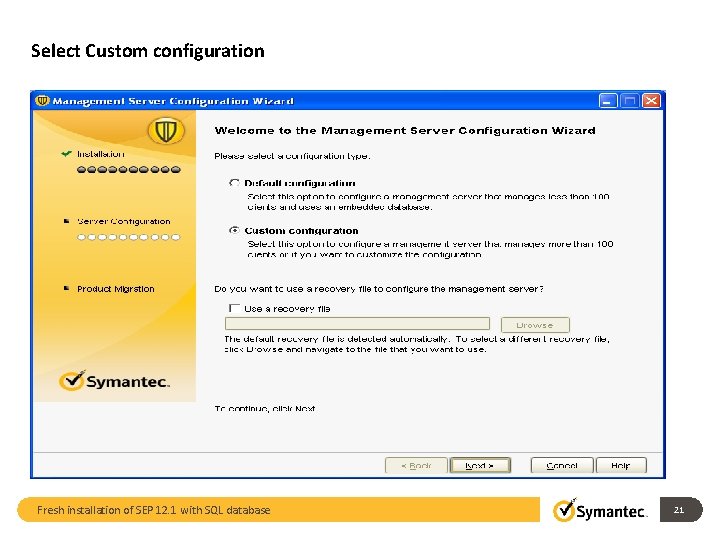Click the title bar shield icon
This screenshot has width=720, height=540.
point(42,101)
